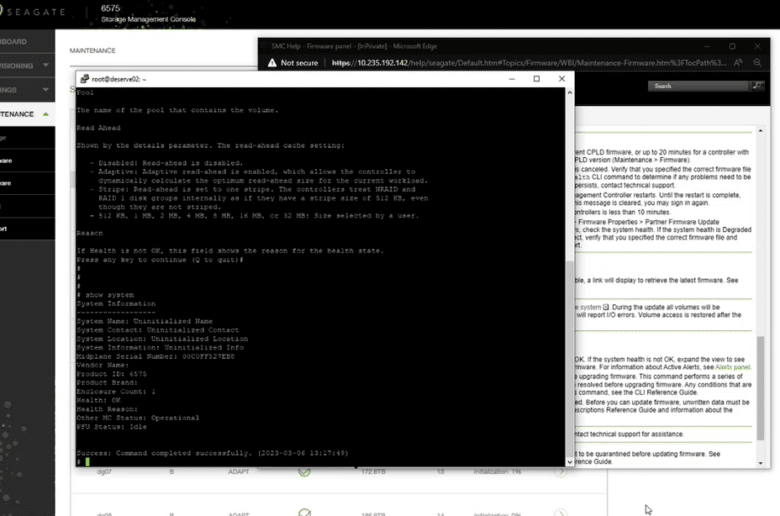The width and height of the screenshot is (780, 516).
Task: Minimize the root@deserve02 terminal window
Action: 511,79
